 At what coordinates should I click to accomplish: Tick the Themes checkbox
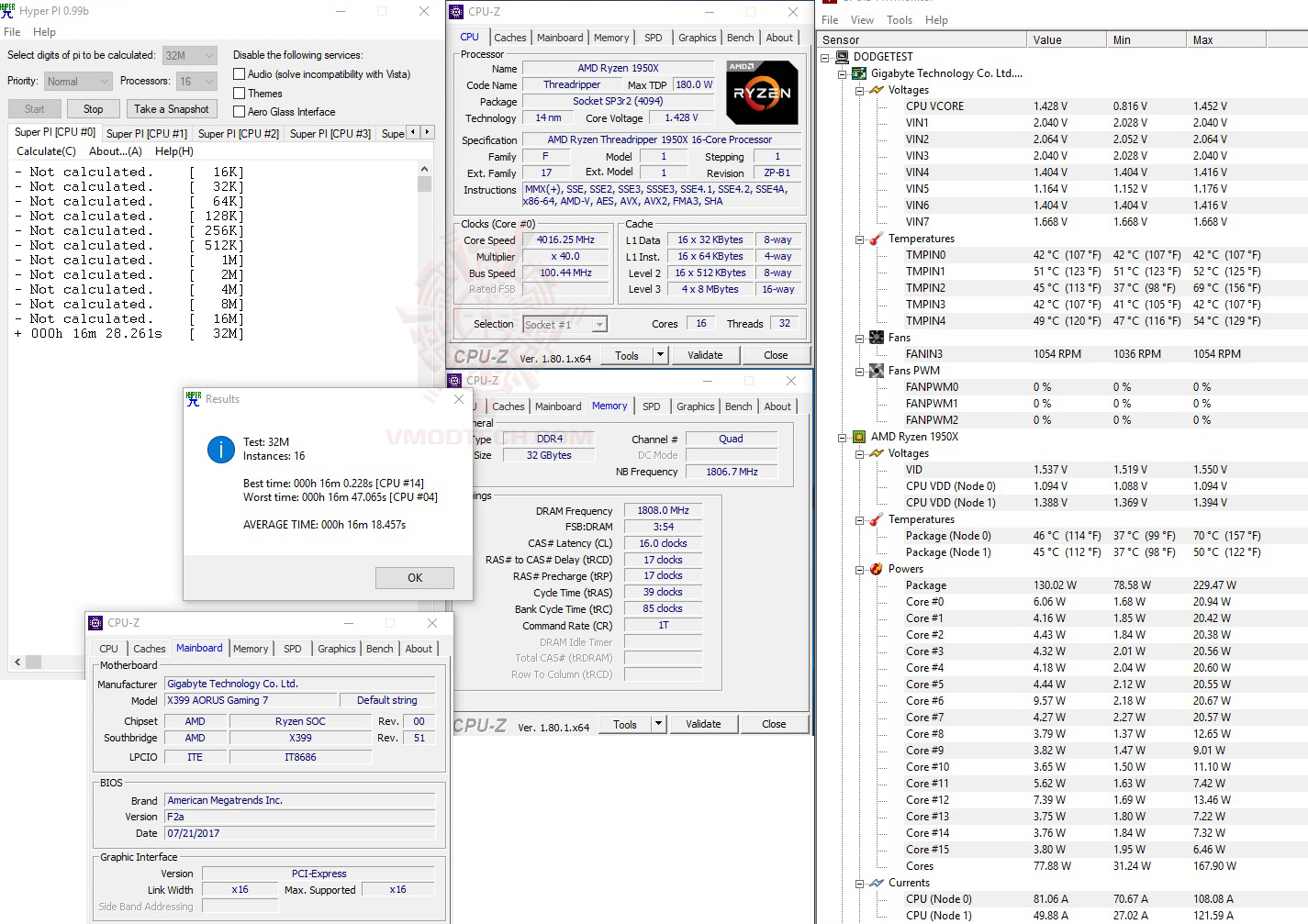239,94
